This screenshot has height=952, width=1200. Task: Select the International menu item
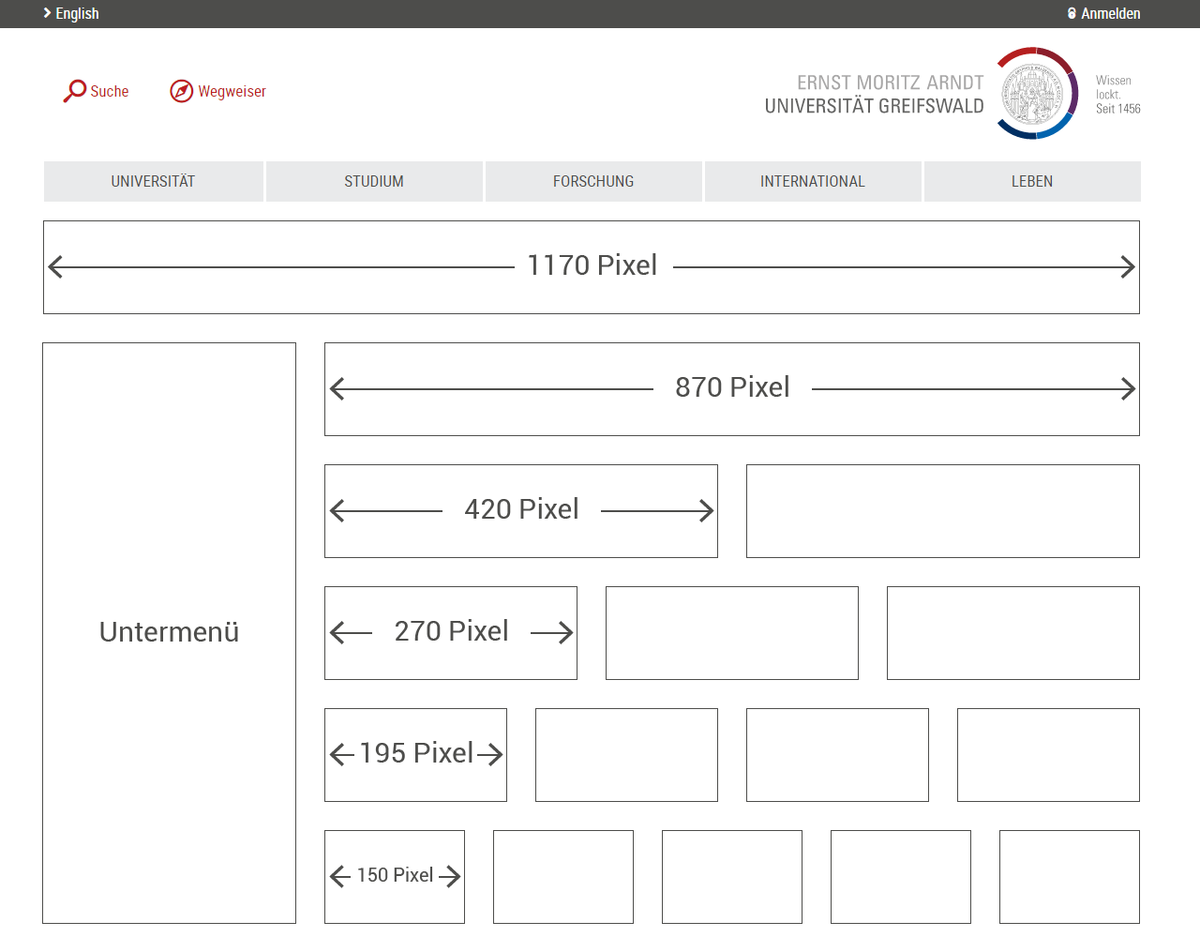(812, 181)
